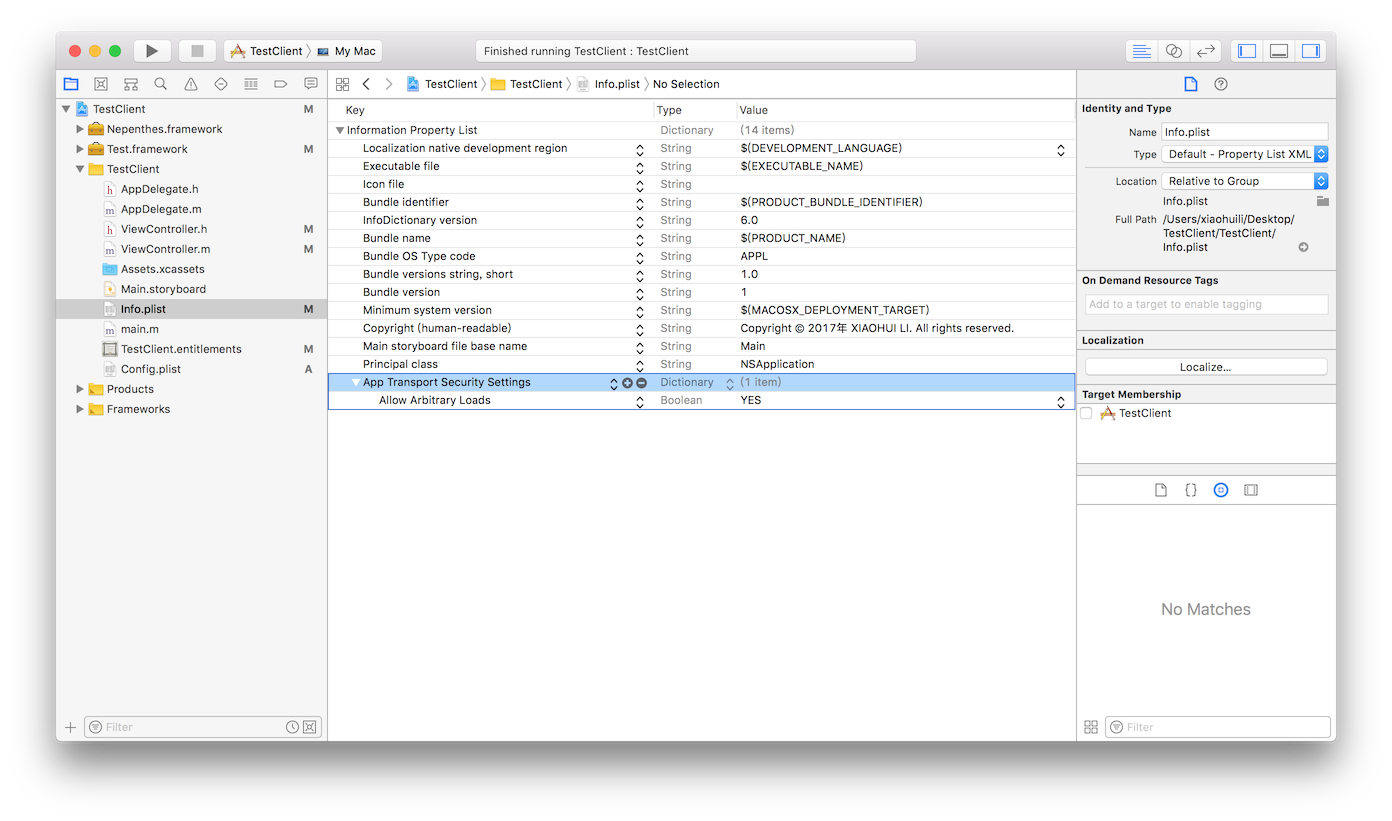Switch to the Version editor

(x=1206, y=51)
